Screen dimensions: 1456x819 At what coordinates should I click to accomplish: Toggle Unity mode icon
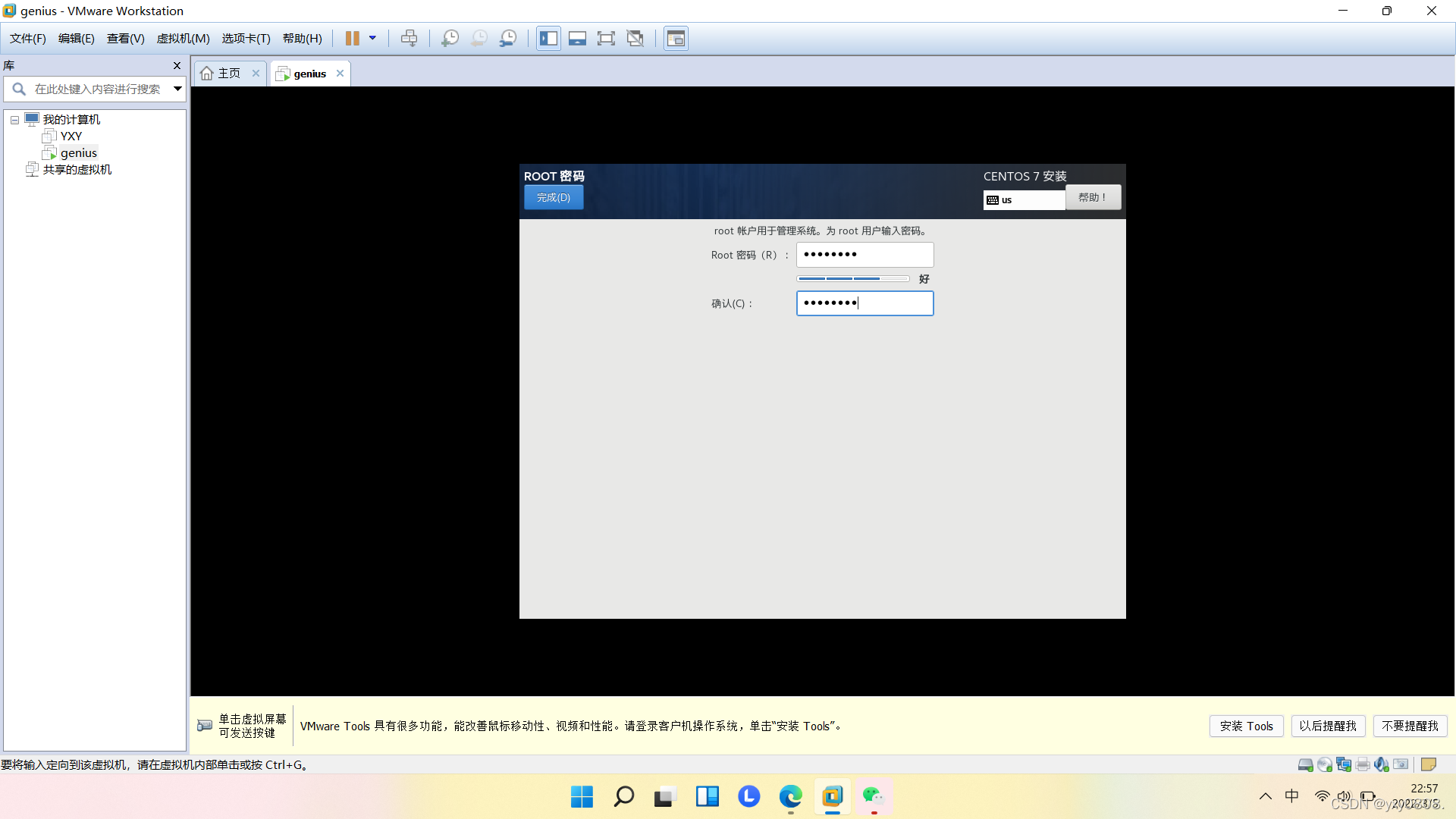pos(635,39)
